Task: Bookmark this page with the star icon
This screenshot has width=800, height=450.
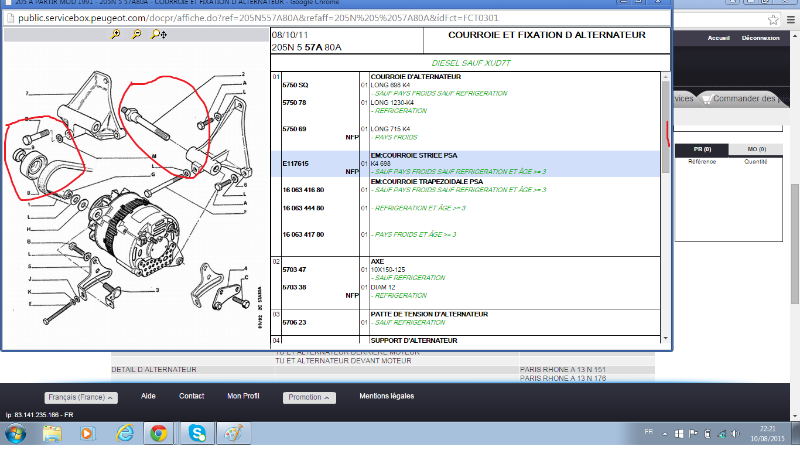Action: pyautogui.click(x=773, y=19)
